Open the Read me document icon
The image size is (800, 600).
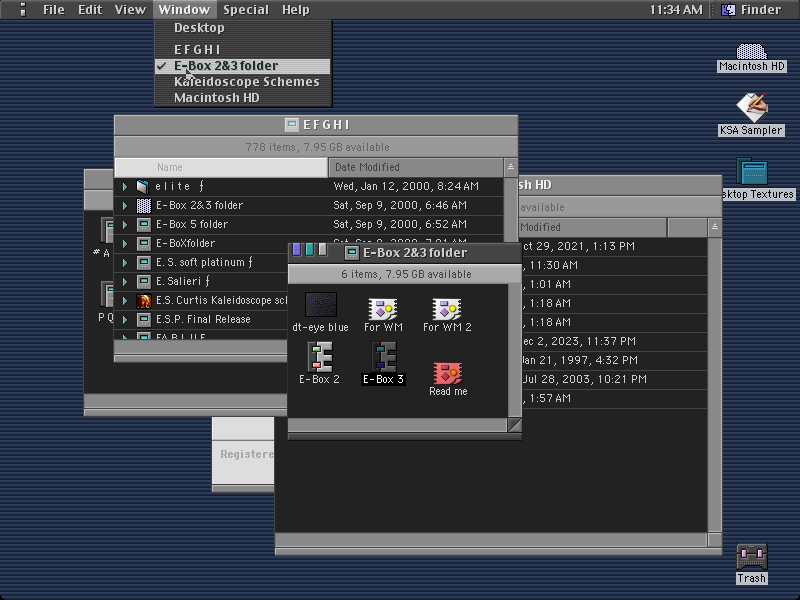[x=448, y=373]
